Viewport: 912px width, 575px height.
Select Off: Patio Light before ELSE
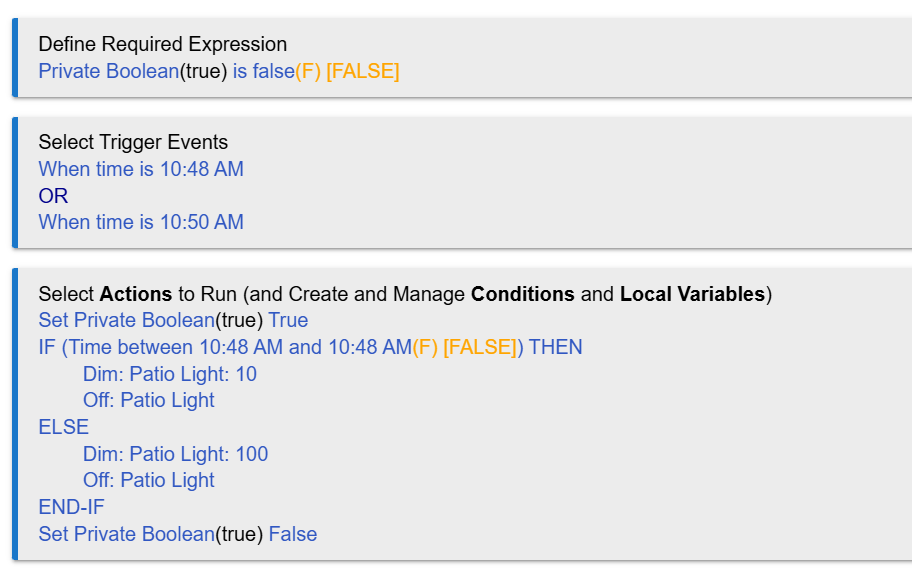coord(149,400)
